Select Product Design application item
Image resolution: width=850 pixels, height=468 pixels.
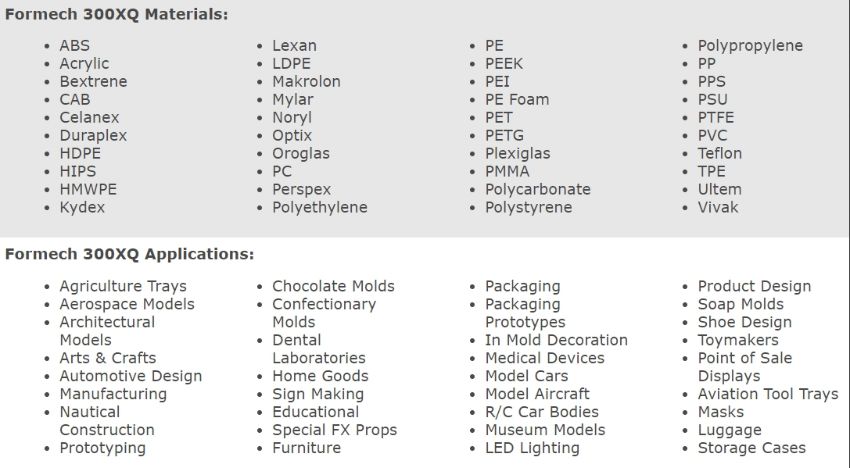point(754,286)
